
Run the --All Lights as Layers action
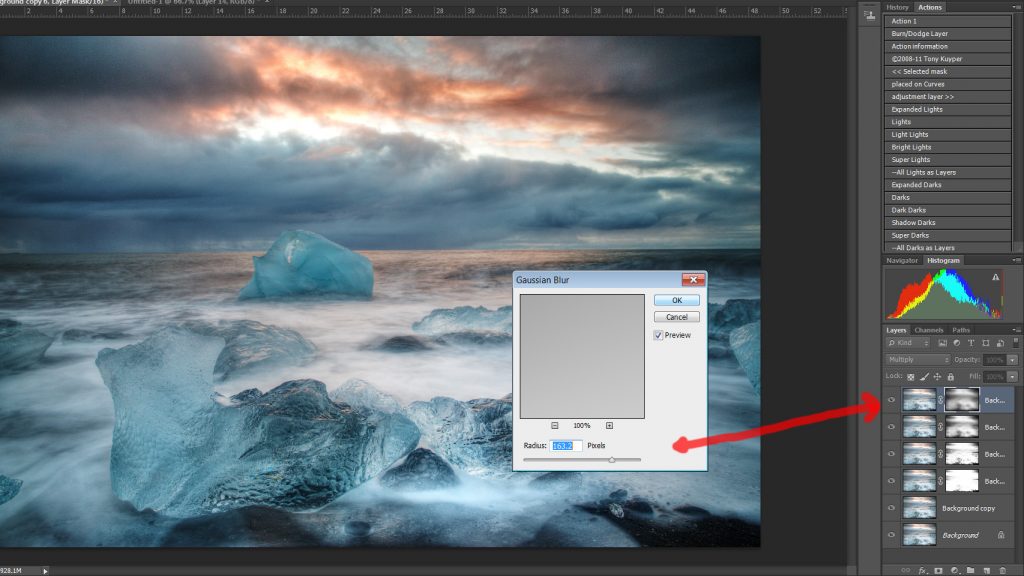[x=948, y=172]
